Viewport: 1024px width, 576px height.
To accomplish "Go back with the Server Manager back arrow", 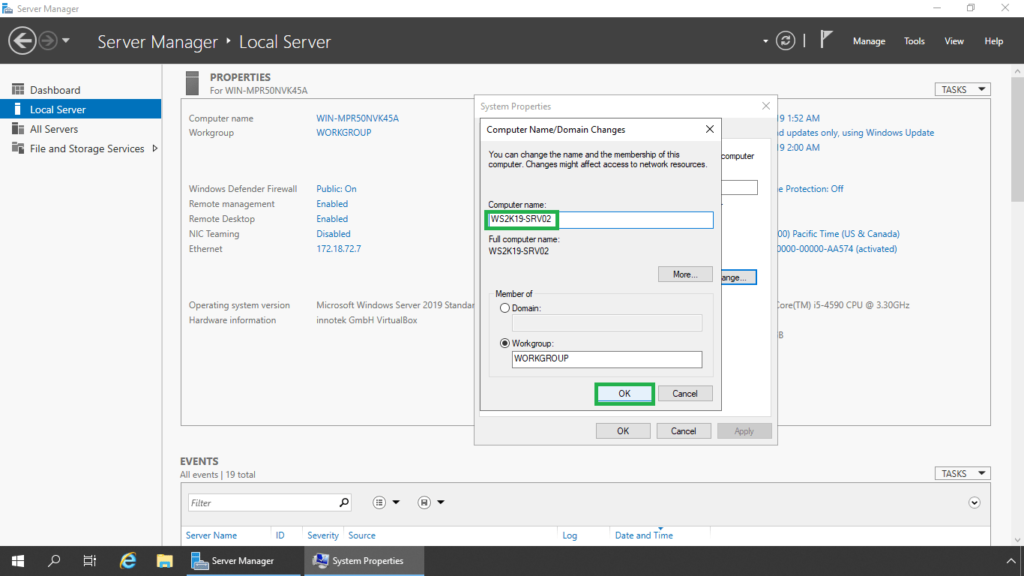I will [x=22, y=40].
